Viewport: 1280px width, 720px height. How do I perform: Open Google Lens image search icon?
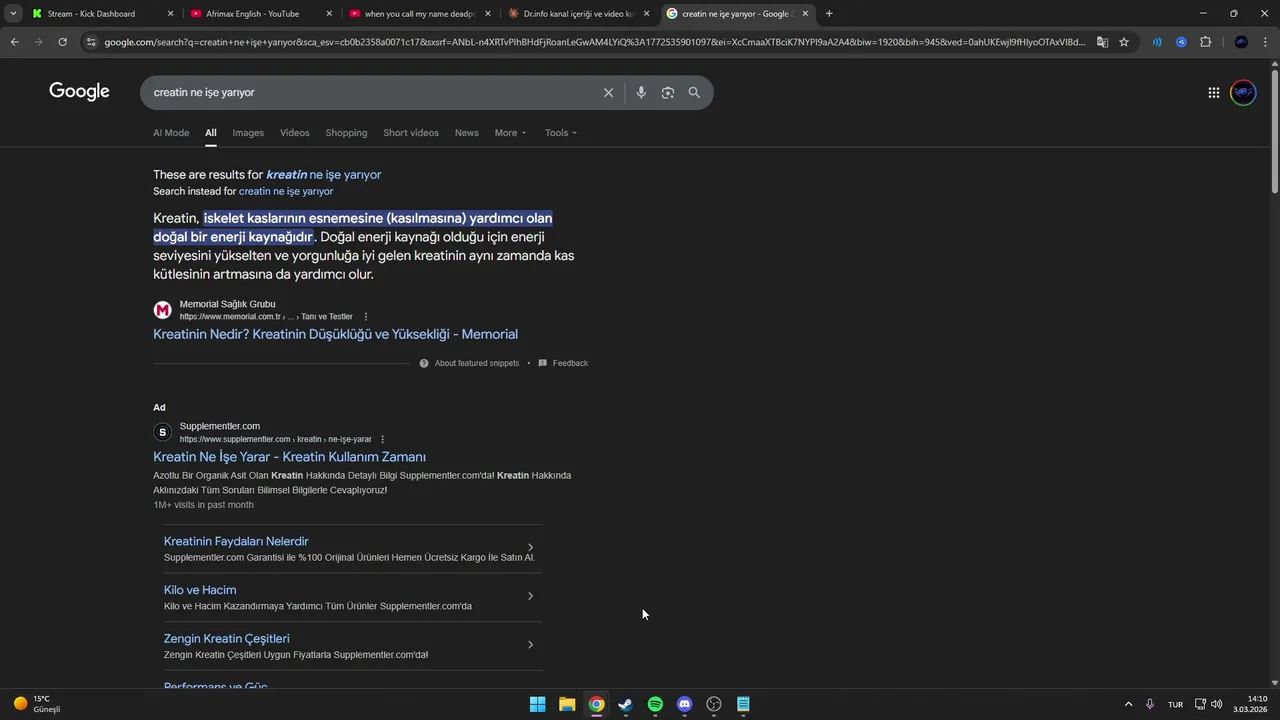pos(668,92)
